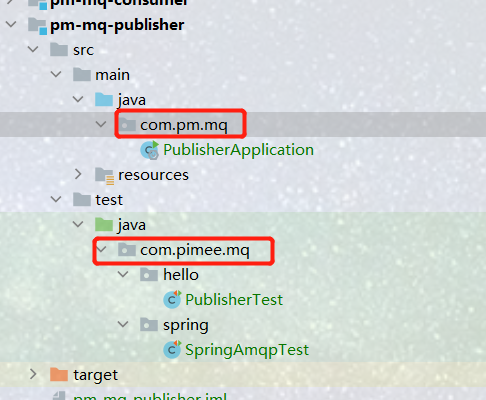
Task: Collapse the src folder
Action: click(x=33, y=49)
